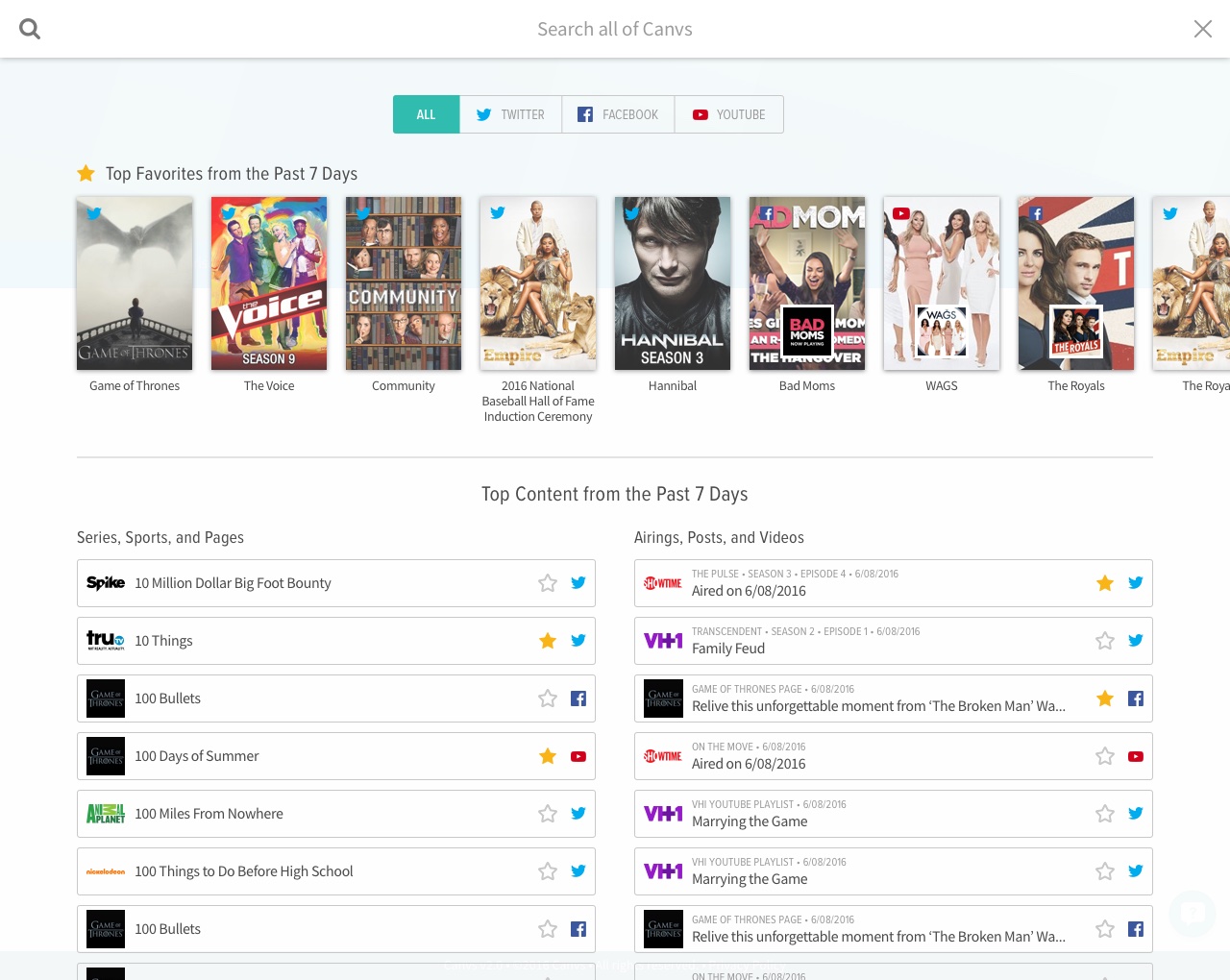Click the Bad Moms poster thumbnail
The width and height of the screenshot is (1230, 980).
click(x=807, y=283)
